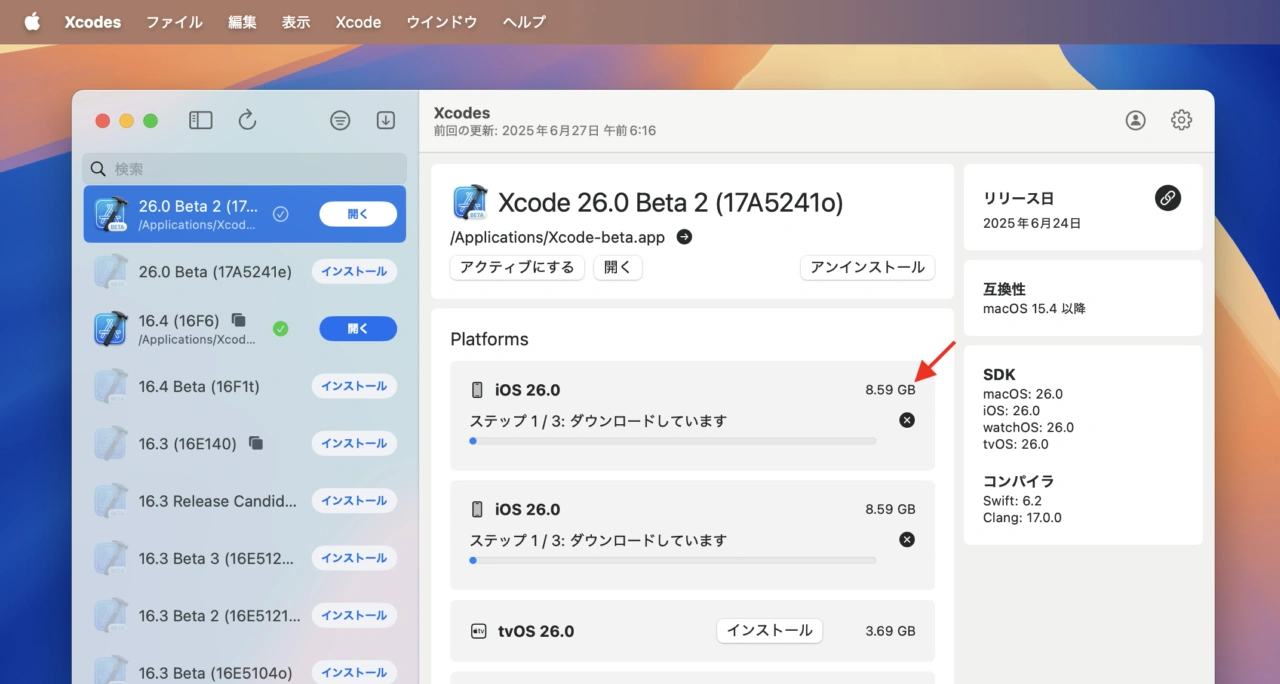Cancel the first iOS 26.0 download
The width and height of the screenshot is (1280, 684).
click(906, 420)
